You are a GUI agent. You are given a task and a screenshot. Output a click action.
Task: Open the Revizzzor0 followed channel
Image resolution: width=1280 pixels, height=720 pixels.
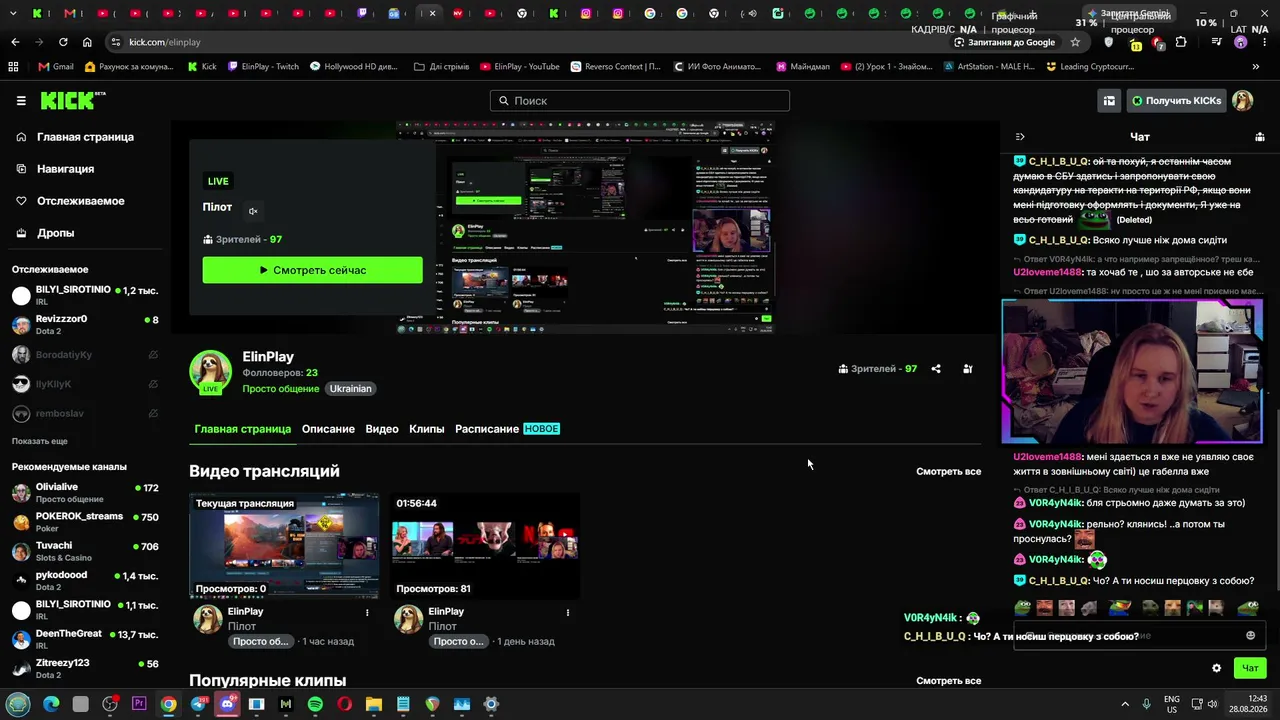pyautogui.click(x=85, y=325)
